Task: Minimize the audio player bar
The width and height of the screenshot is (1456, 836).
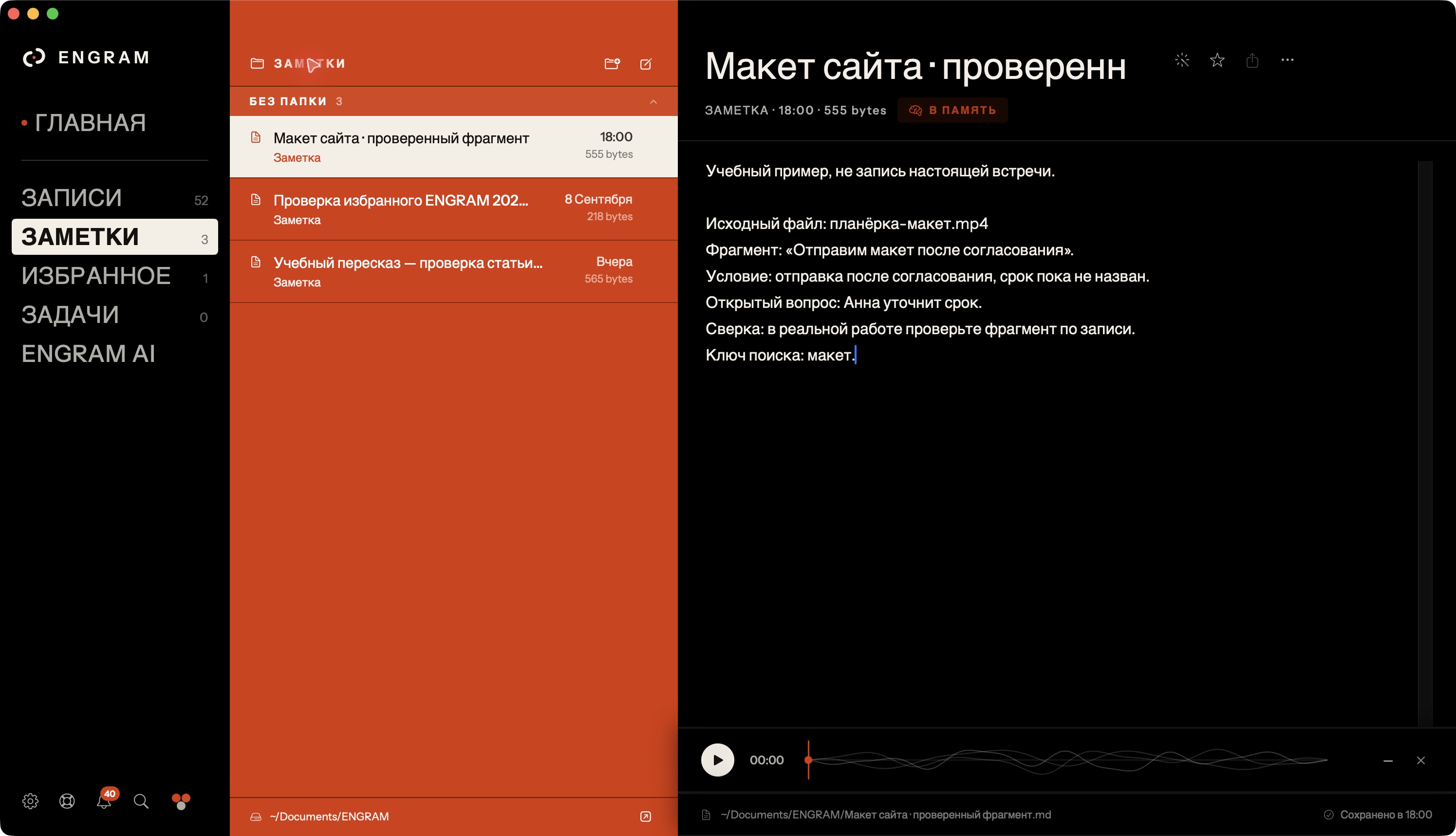Action: pos(1388,761)
